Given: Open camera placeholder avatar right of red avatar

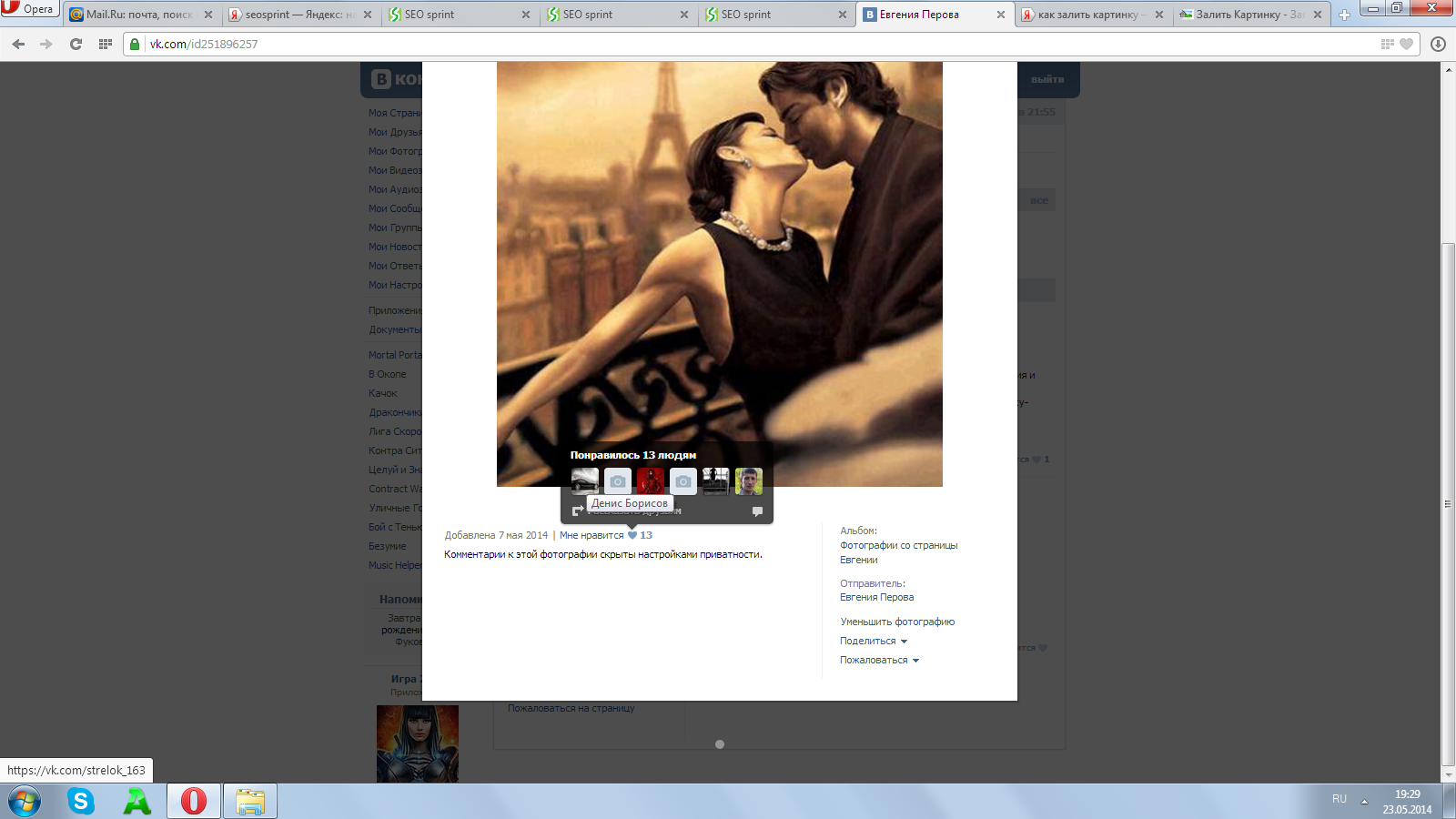Looking at the screenshot, I should click(x=683, y=481).
